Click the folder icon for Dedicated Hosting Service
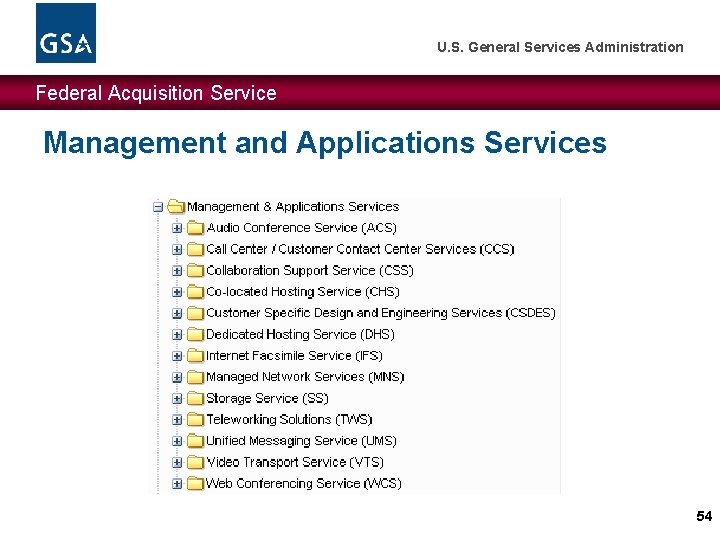Image resolution: width=720 pixels, height=540 pixels. point(195,335)
